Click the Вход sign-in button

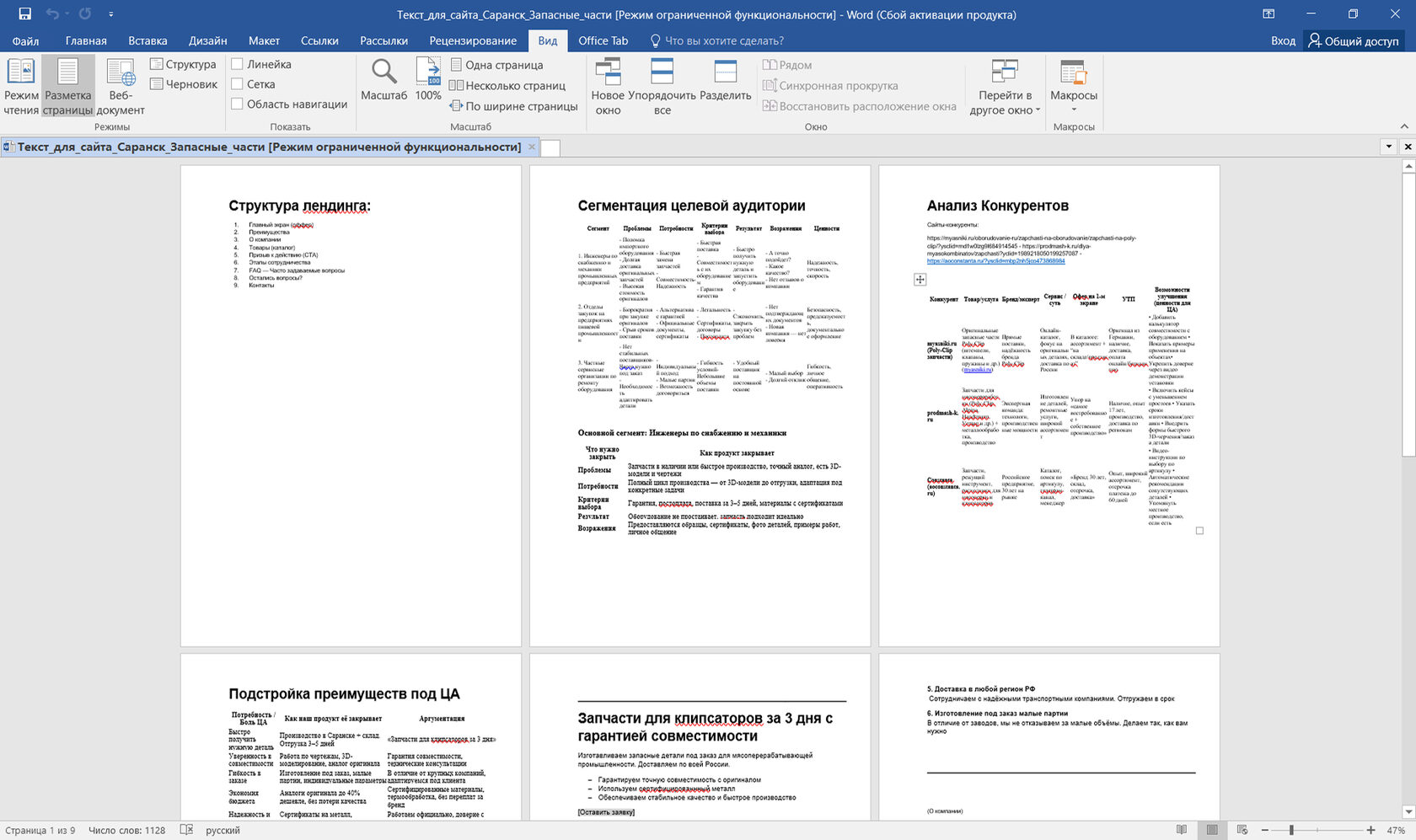[1283, 40]
